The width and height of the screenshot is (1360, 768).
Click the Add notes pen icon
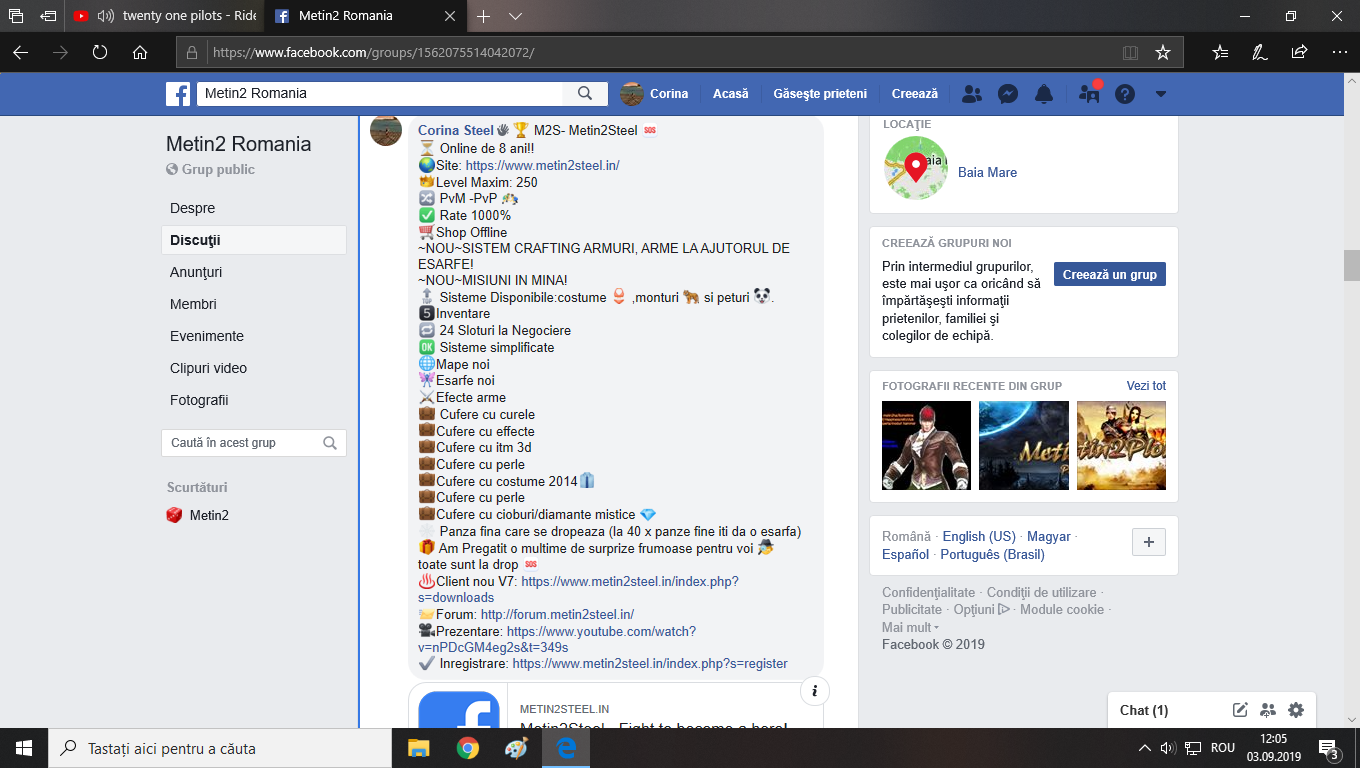point(1260,52)
